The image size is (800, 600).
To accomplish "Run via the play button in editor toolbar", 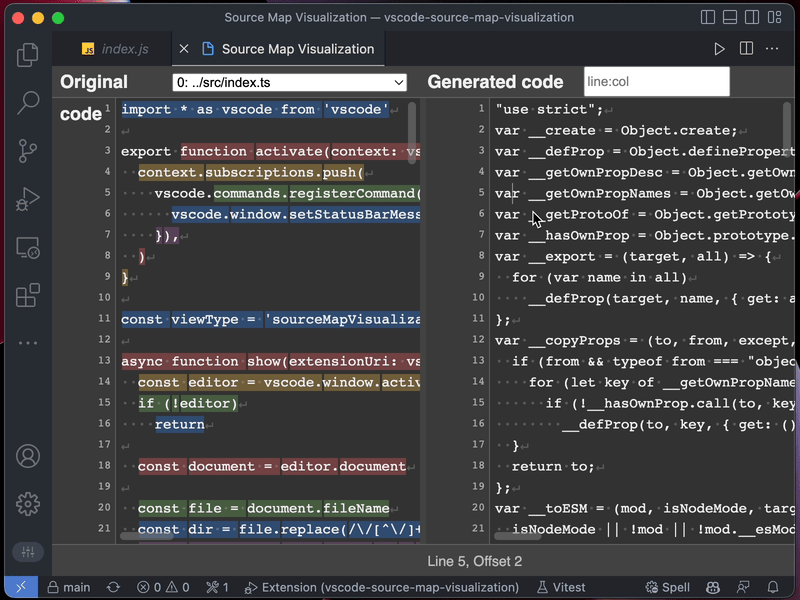I will tap(719, 49).
